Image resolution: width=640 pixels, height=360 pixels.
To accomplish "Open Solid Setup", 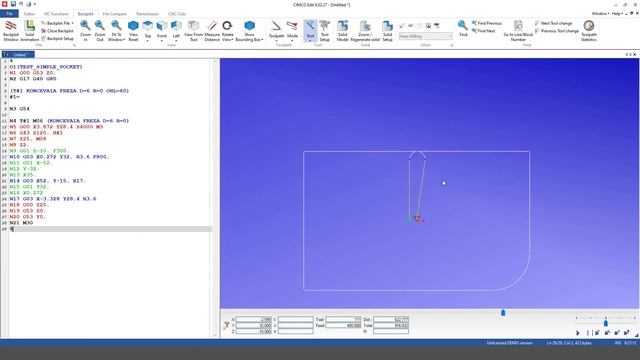I will (387, 31).
